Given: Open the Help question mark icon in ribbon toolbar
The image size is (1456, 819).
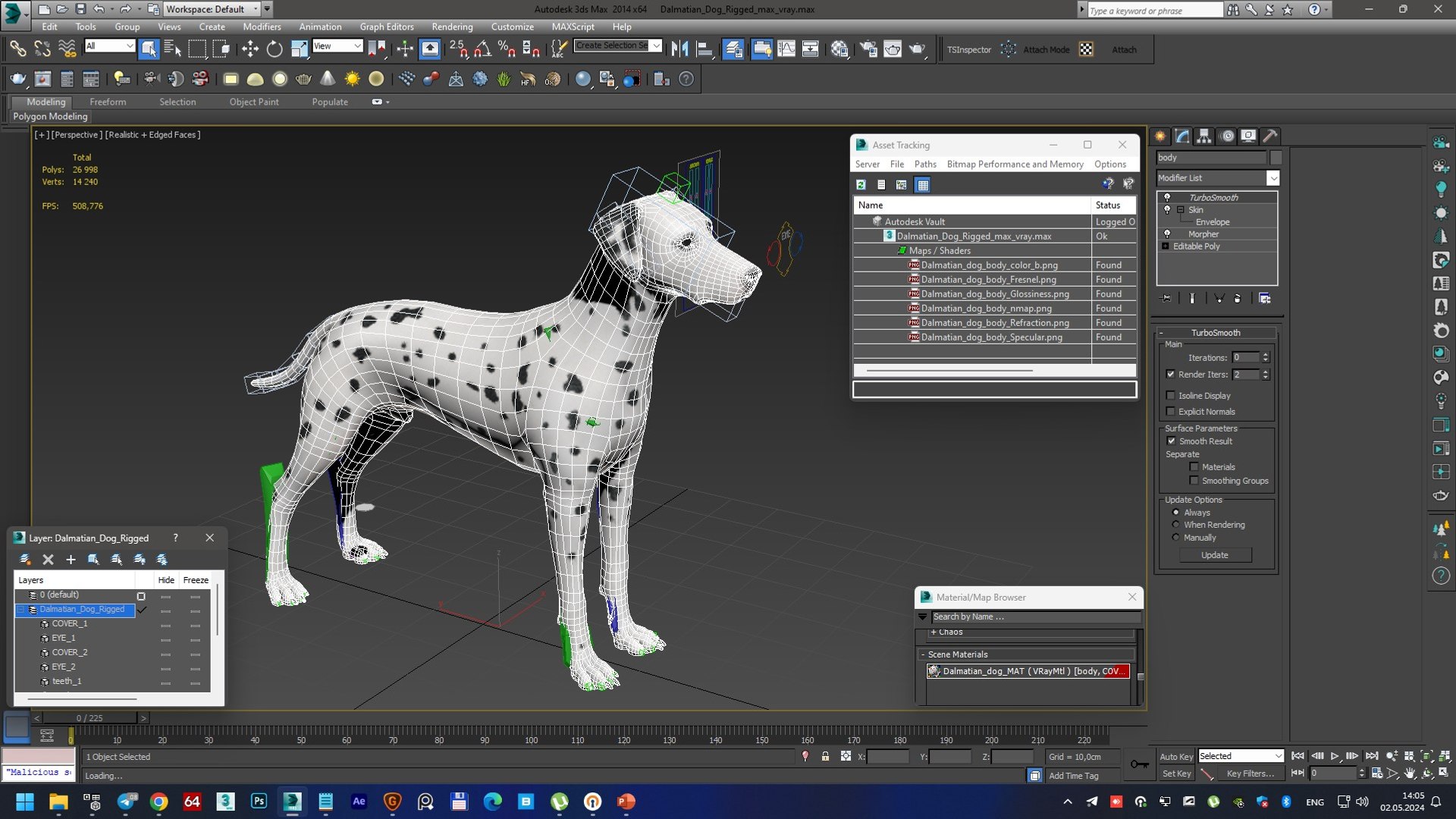Looking at the screenshot, I should (686, 79).
